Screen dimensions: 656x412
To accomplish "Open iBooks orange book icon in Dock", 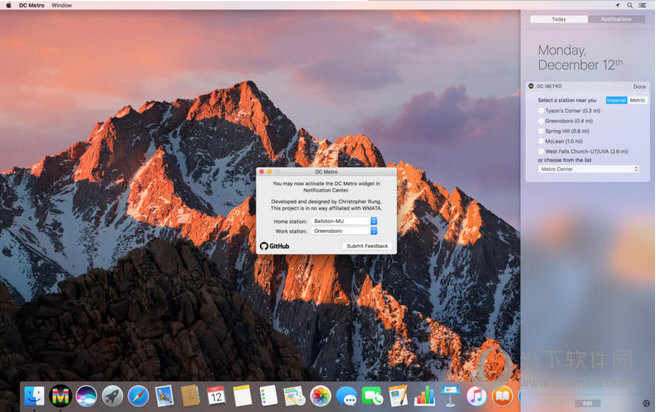I will tap(502, 396).
